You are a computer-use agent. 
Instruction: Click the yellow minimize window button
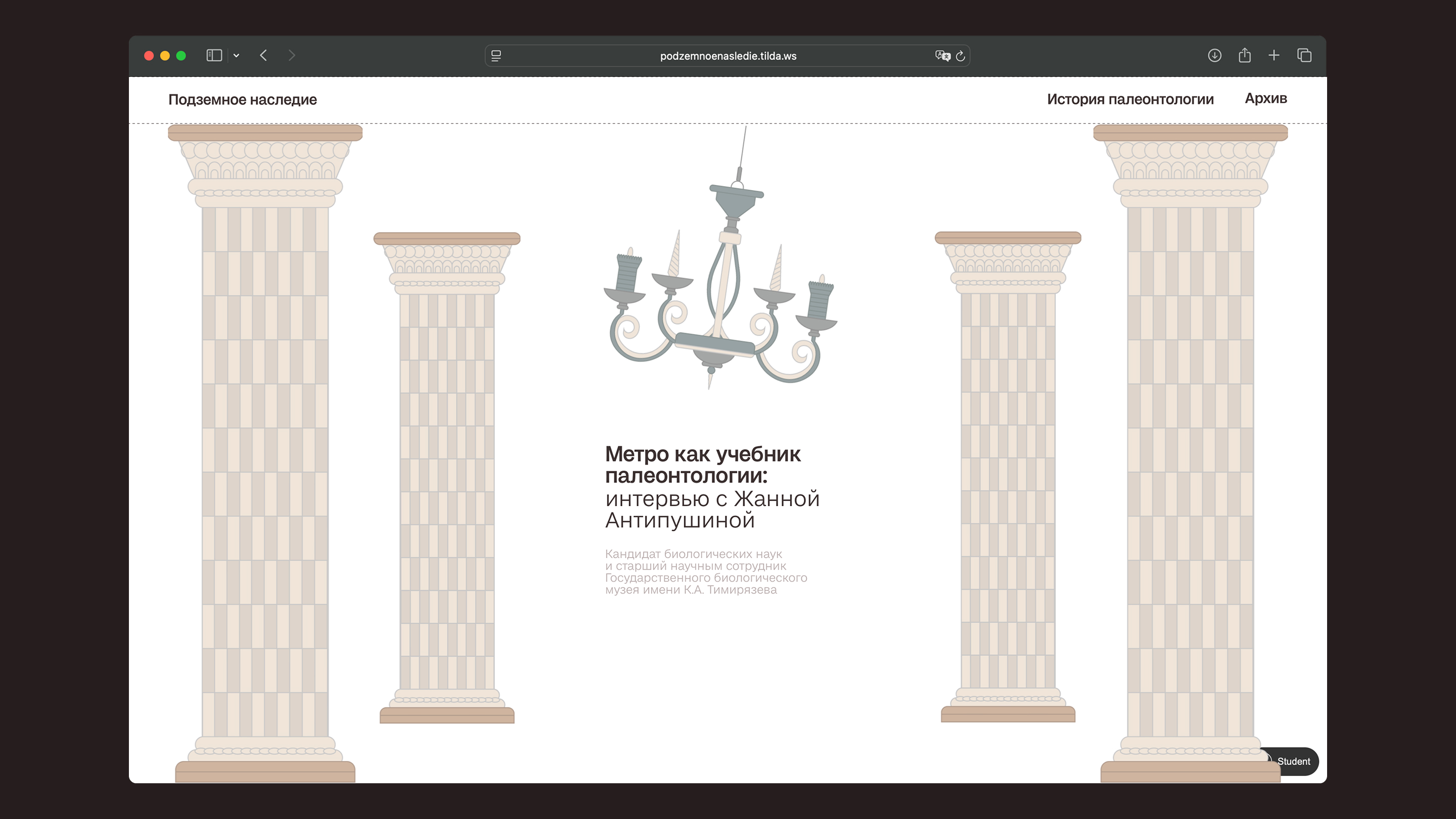[x=165, y=56]
